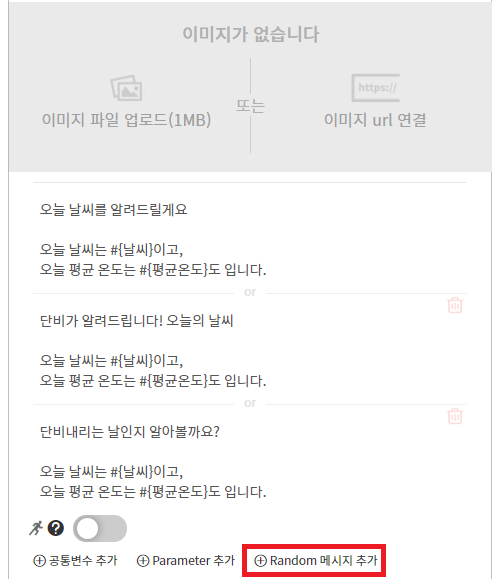The image size is (499, 587).
Task: Click the message text 단비내리는 날인지 알아볼까요?
Action: tap(130, 431)
